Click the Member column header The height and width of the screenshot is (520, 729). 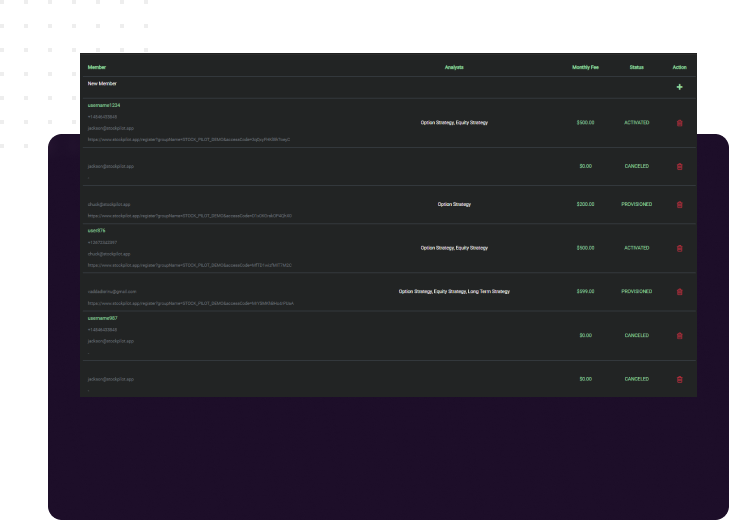(97, 67)
